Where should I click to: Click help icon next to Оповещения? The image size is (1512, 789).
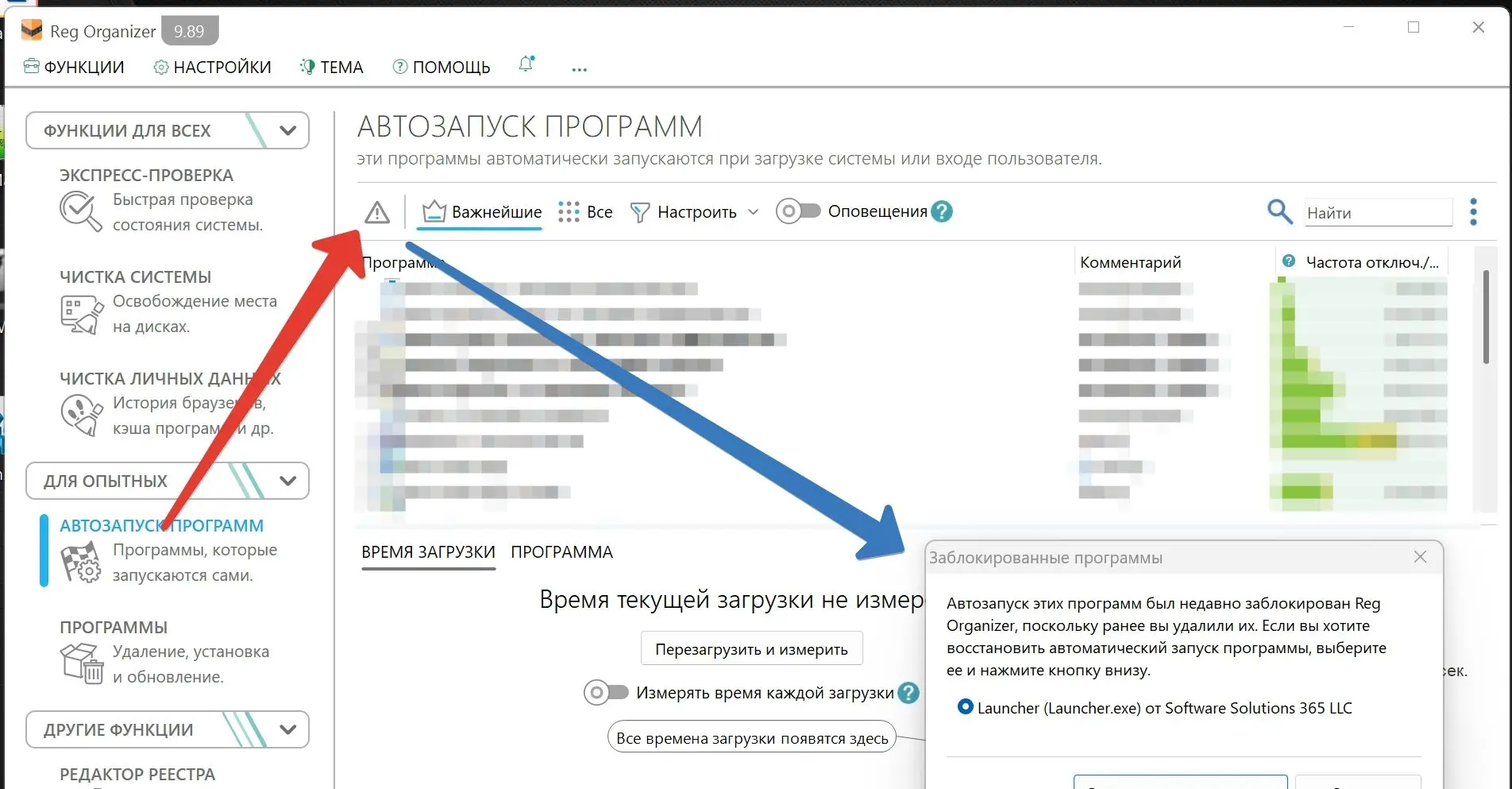(x=942, y=211)
